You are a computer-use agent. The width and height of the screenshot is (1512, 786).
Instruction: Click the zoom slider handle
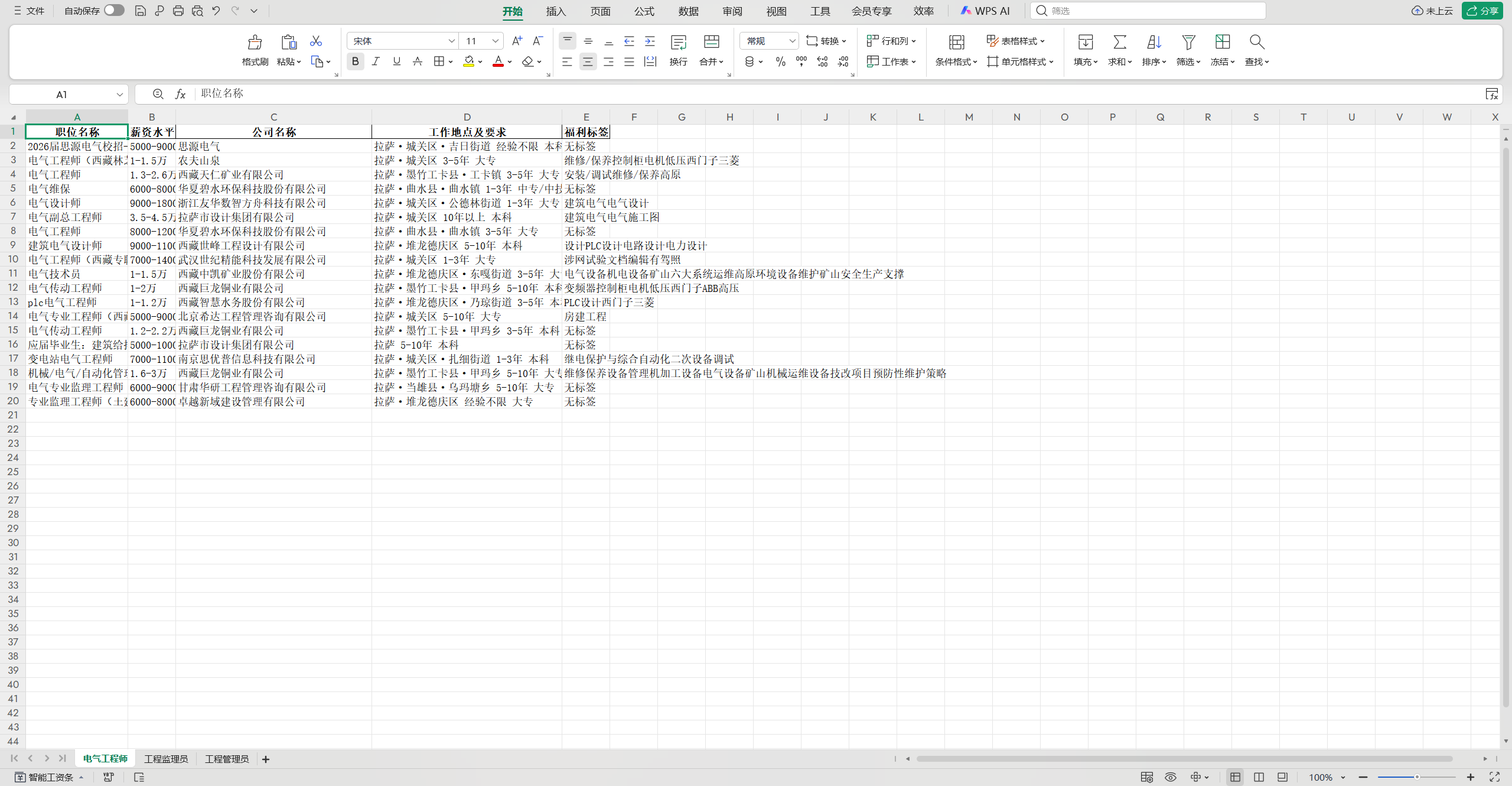pyautogui.click(x=1416, y=777)
